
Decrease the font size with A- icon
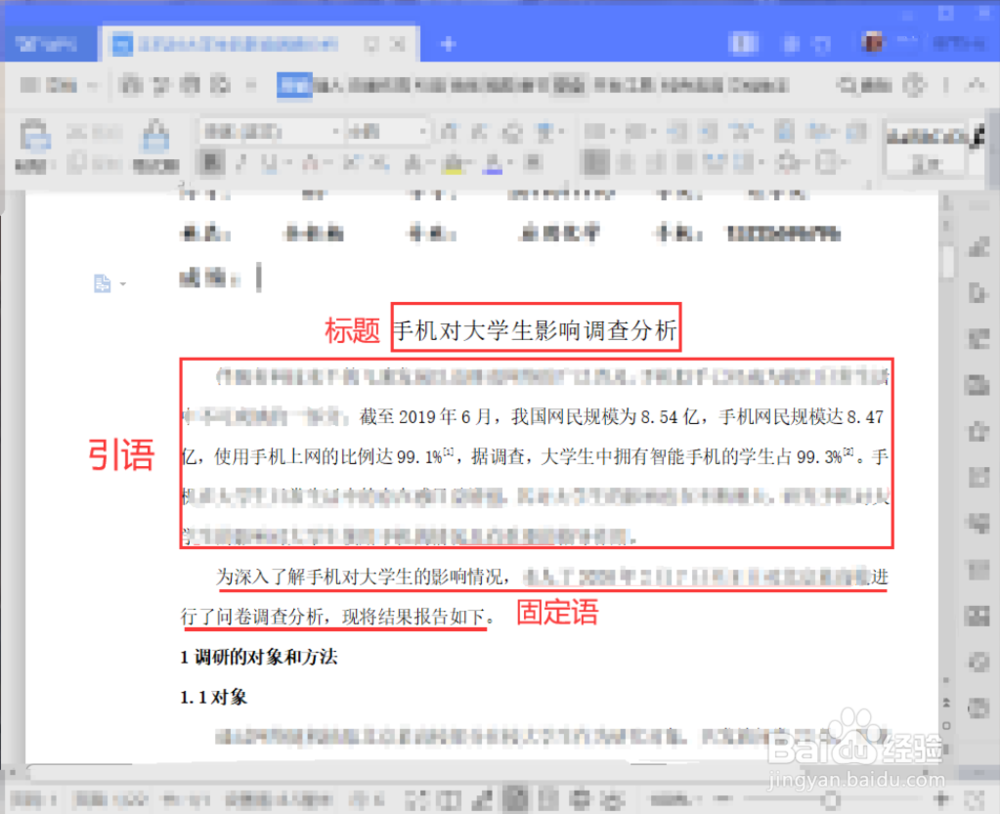tap(479, 132)
